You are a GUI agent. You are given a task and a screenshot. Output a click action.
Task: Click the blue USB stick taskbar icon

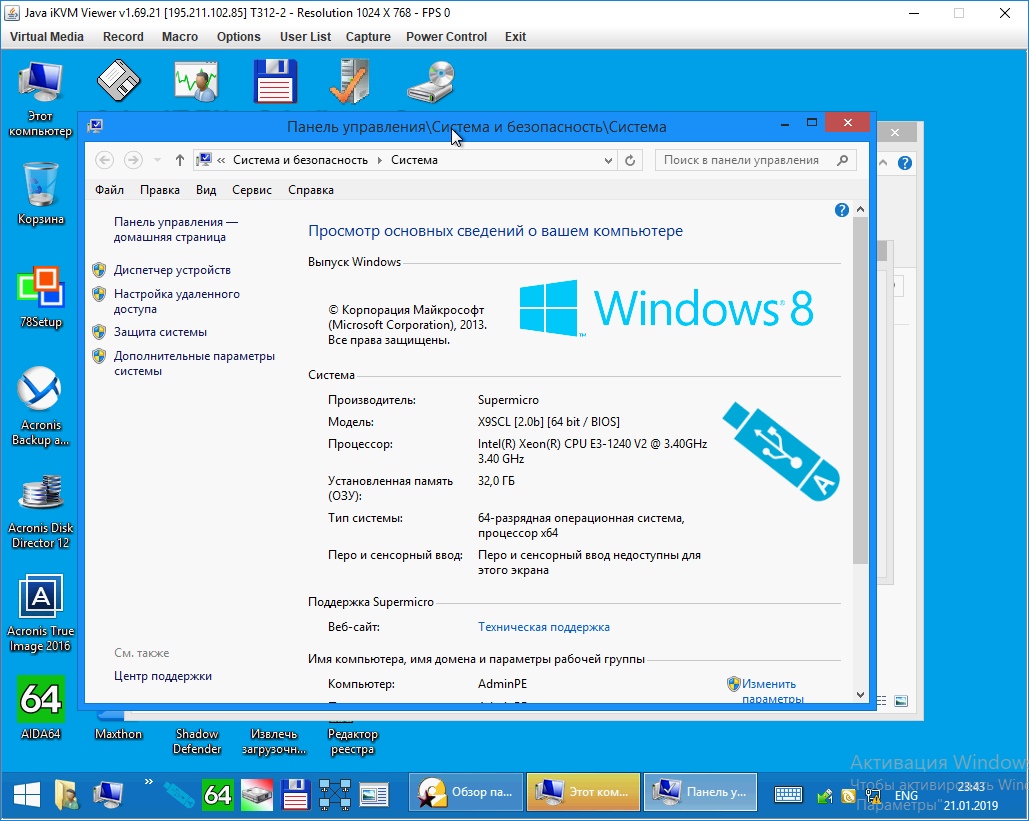178,795
